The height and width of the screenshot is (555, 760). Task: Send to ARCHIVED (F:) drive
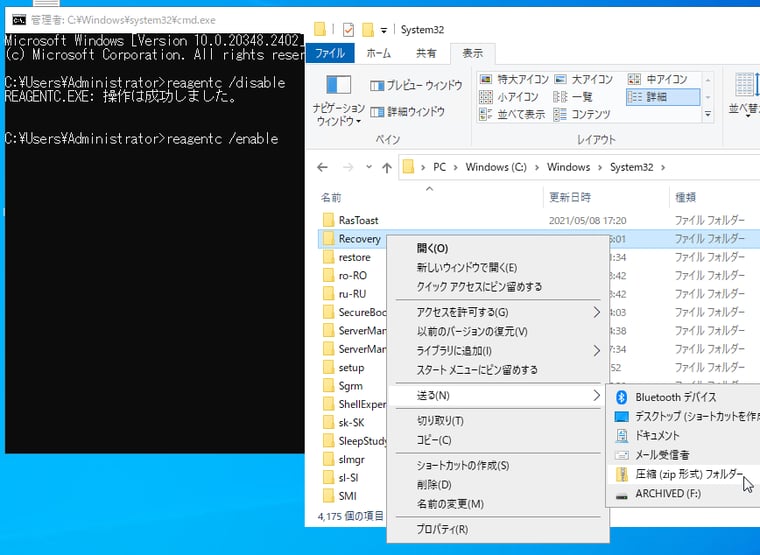tap(683, 494)
